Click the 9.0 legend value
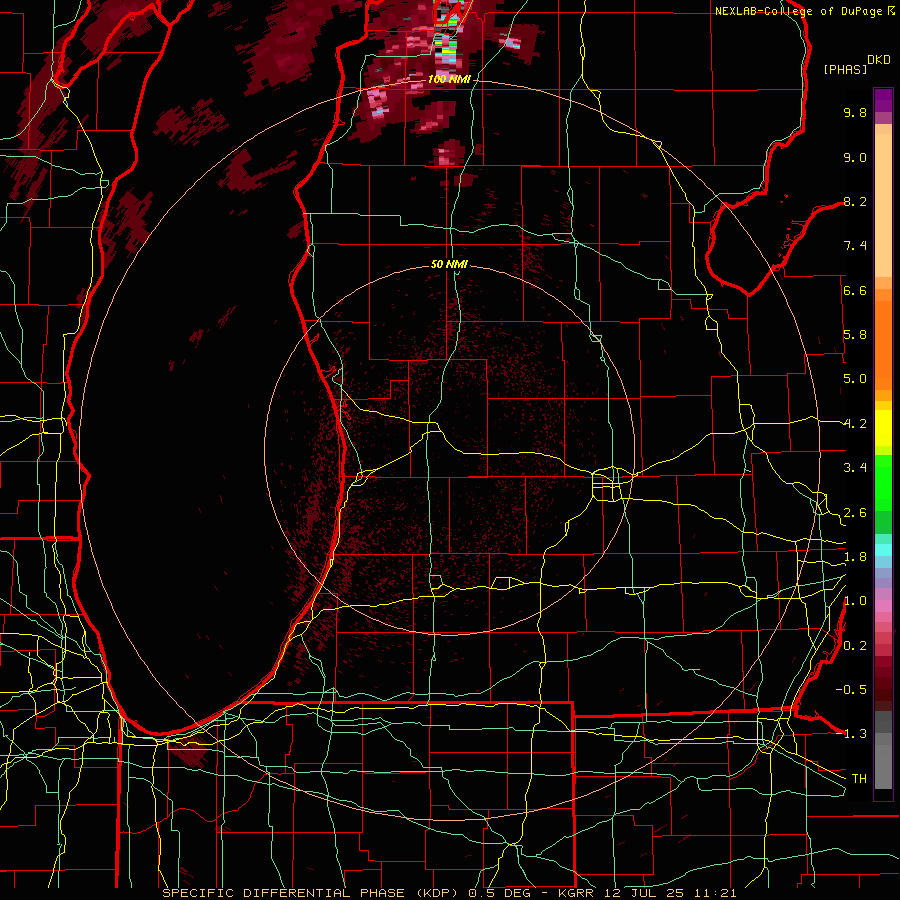900x900 pixels. 855,157
